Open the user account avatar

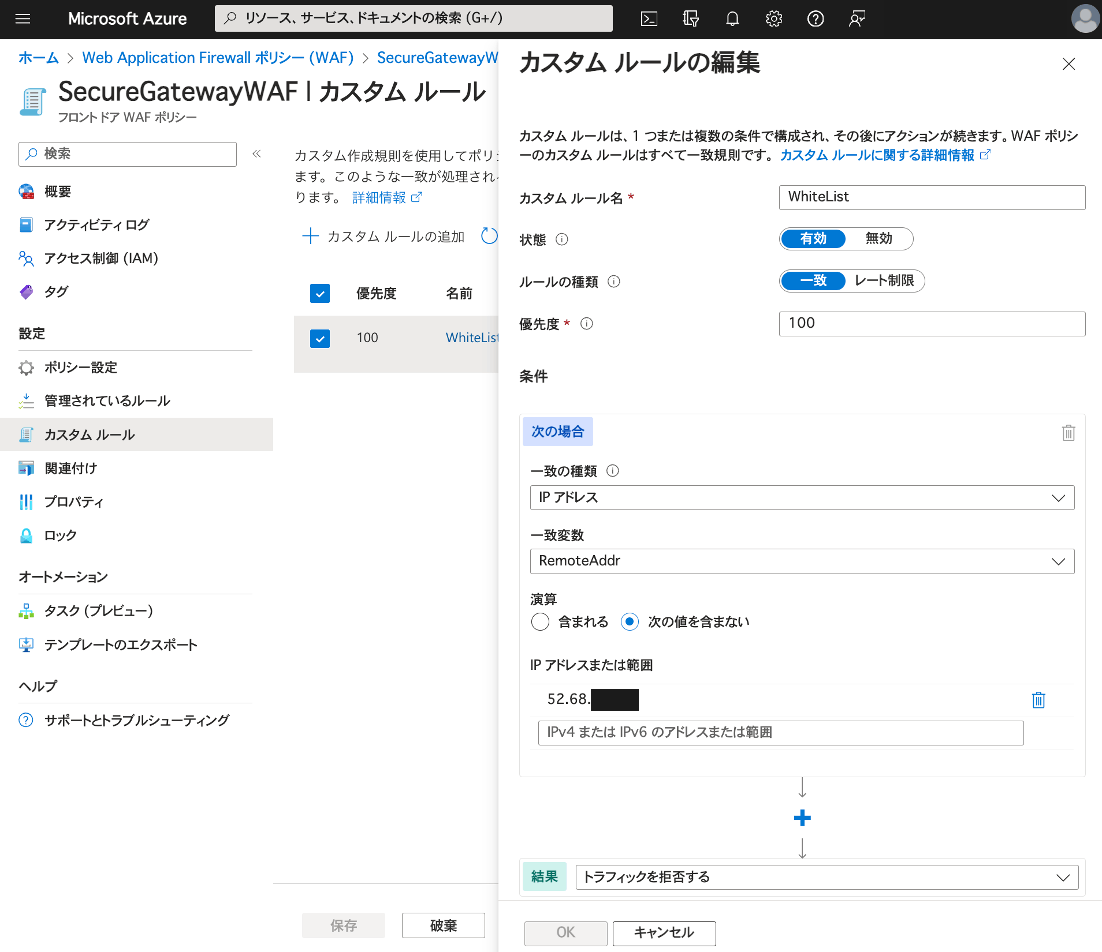tap(1085, 19)
